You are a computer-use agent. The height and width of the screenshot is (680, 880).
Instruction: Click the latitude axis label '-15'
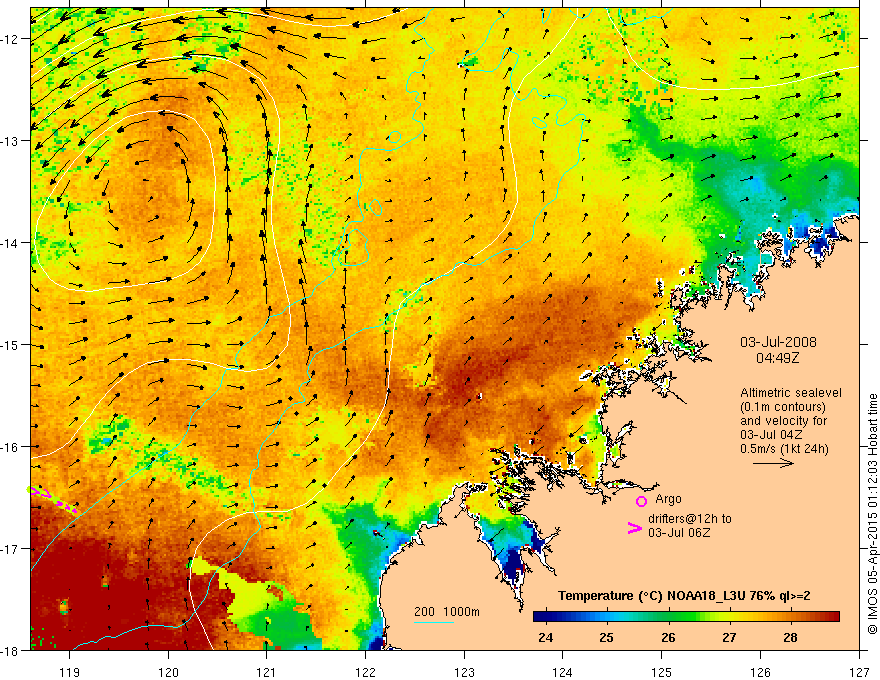point(10,344)
